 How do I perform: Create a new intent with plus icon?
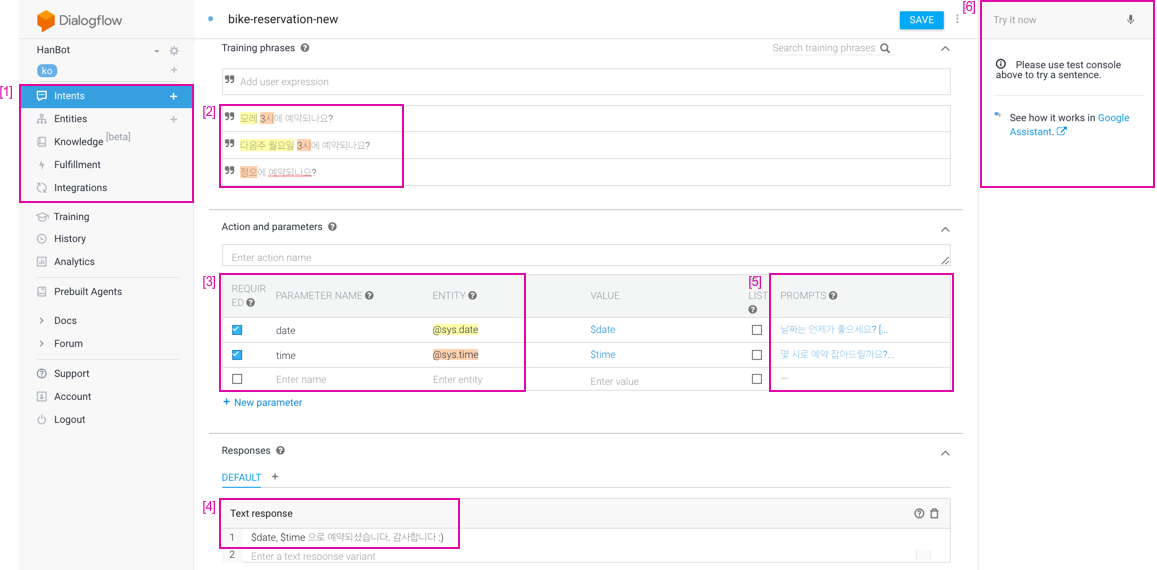point(173,96)
